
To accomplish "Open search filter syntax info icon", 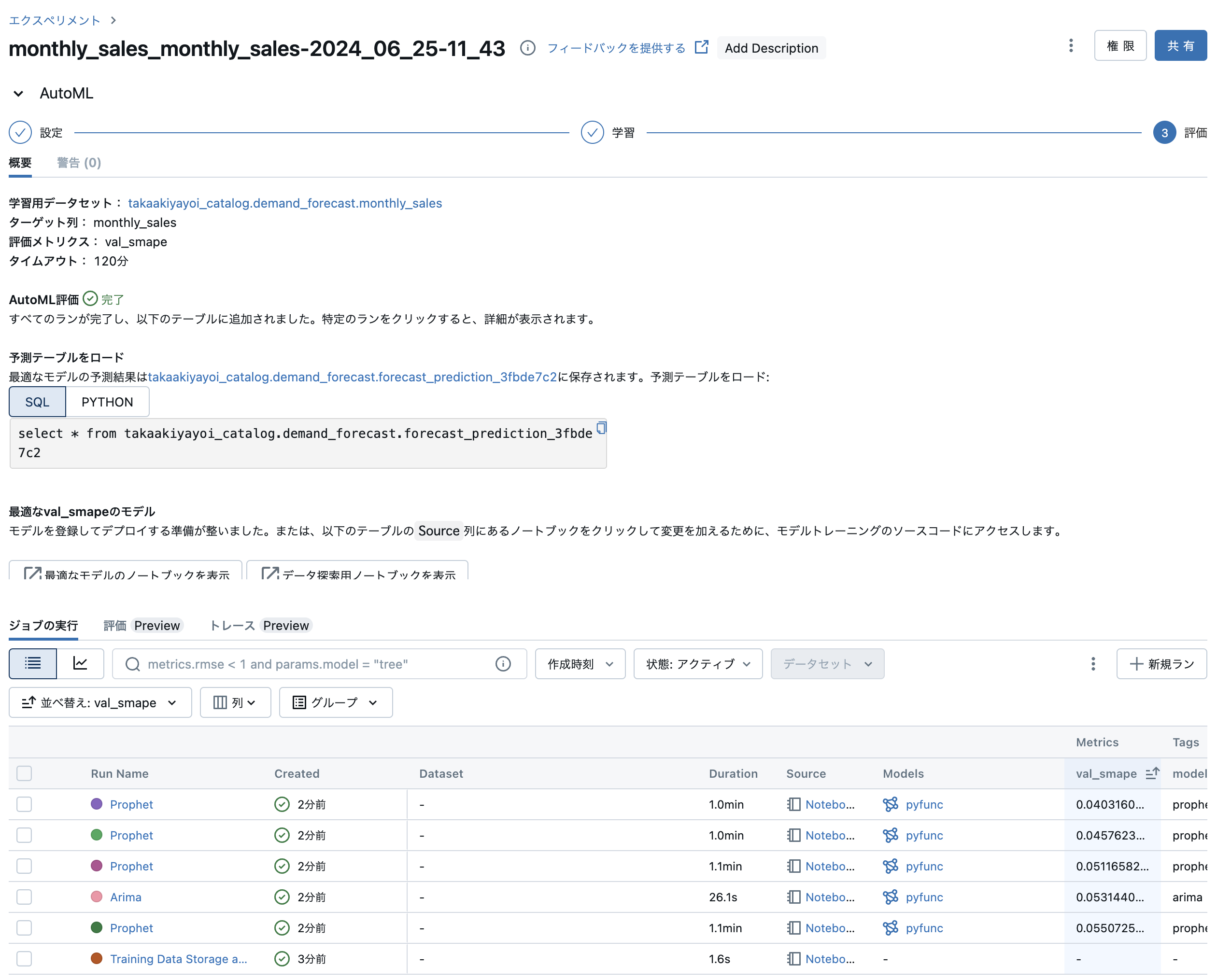I will tap(503, 664).
